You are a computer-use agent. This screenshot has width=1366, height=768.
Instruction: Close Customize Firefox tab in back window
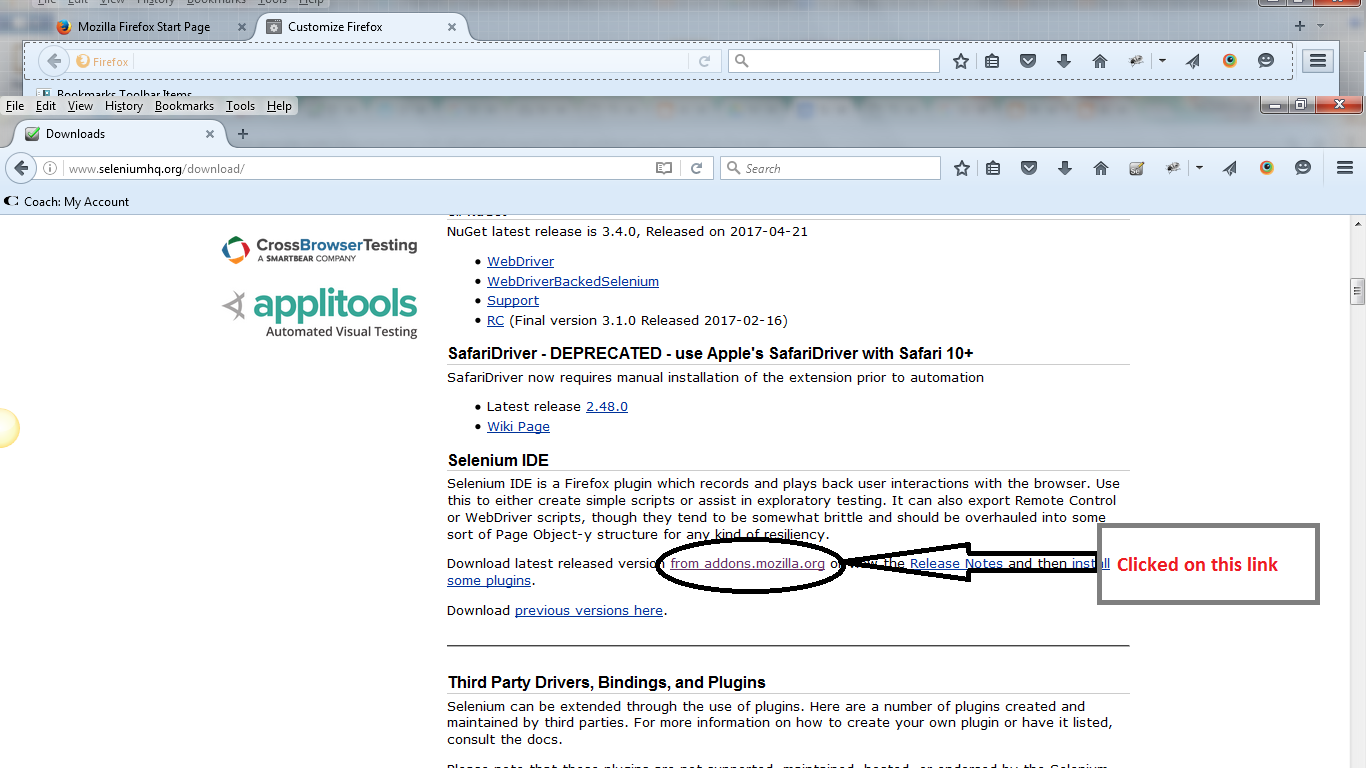click(x=452, y=27)
